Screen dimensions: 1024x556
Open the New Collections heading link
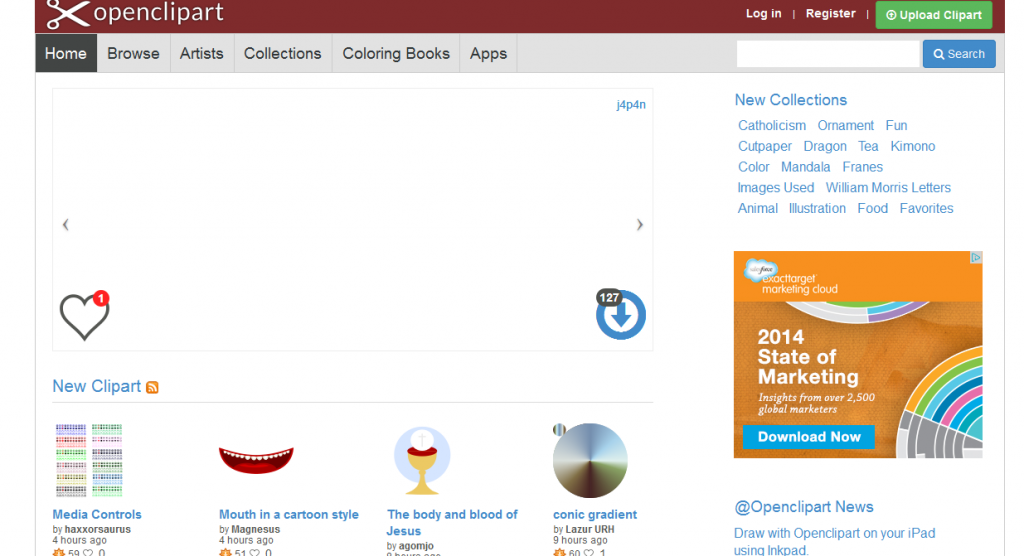point(791,100)
